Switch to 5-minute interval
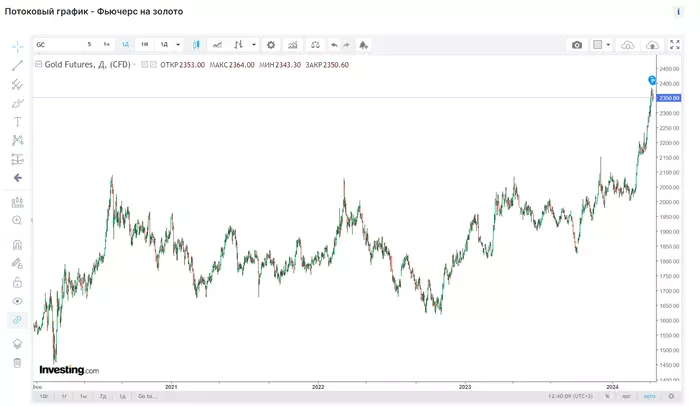Viewport: 700px width, 407px height. click(89, 45)
